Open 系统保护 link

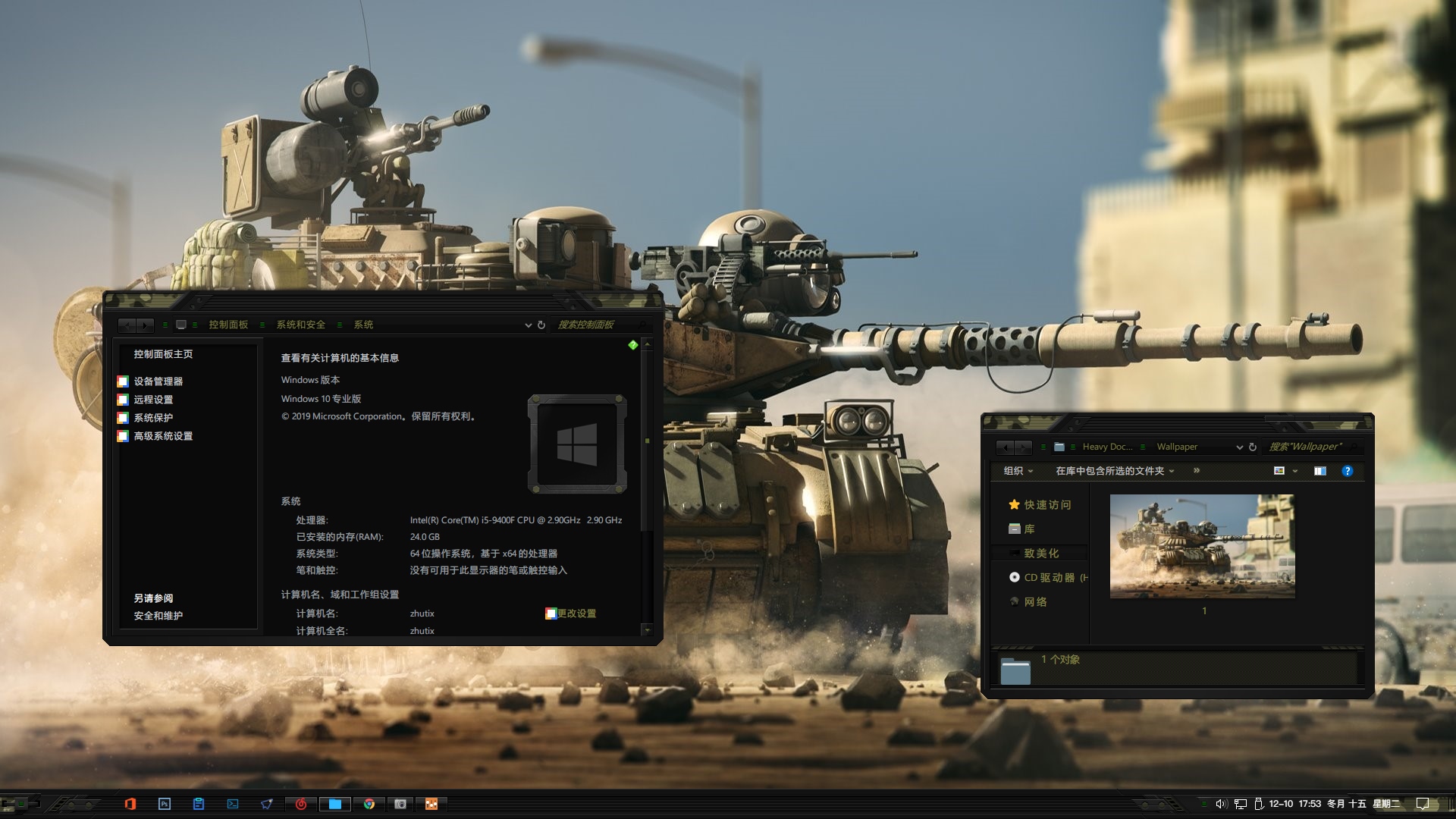point(153,418)
